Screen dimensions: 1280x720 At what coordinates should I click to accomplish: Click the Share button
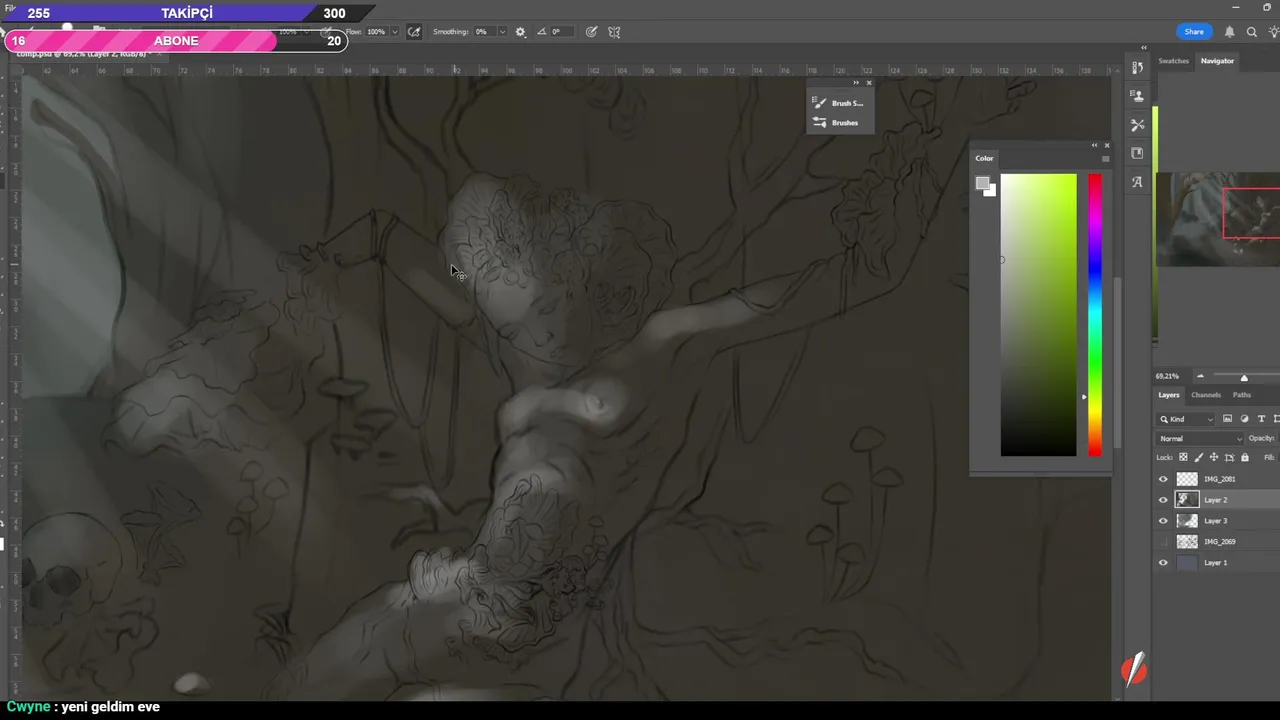(1194, 32)
